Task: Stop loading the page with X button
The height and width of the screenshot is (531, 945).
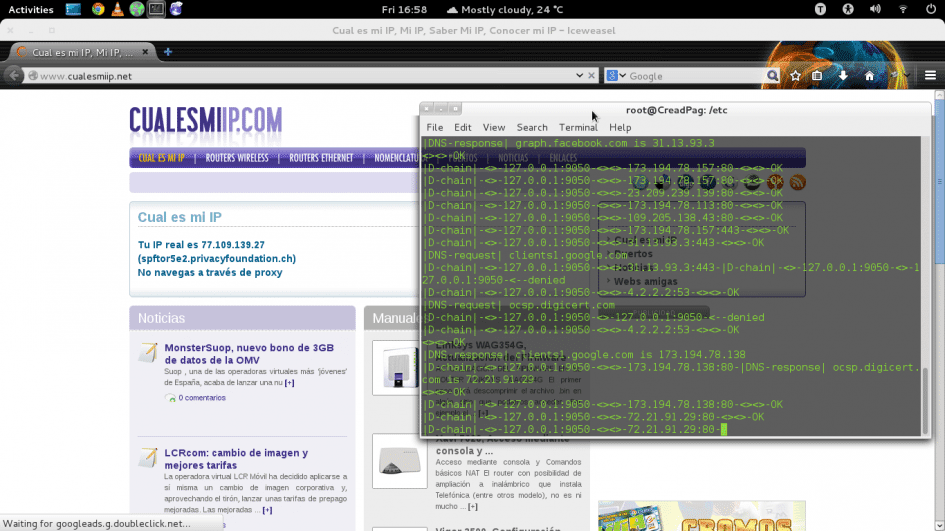Action: click(591, 76)
